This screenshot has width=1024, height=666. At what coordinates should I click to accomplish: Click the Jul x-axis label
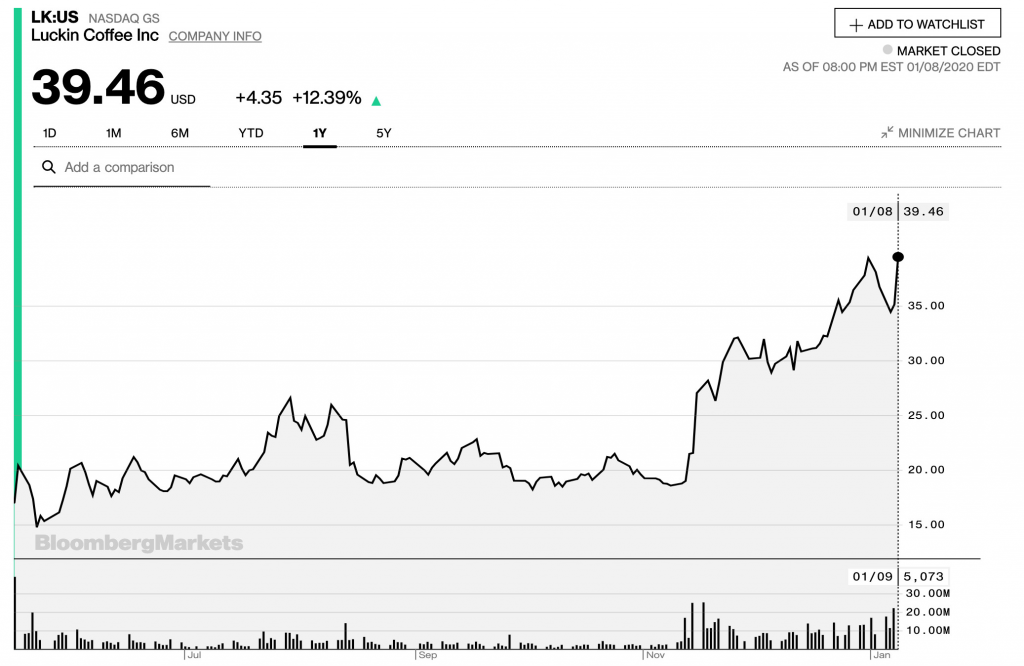194,655
